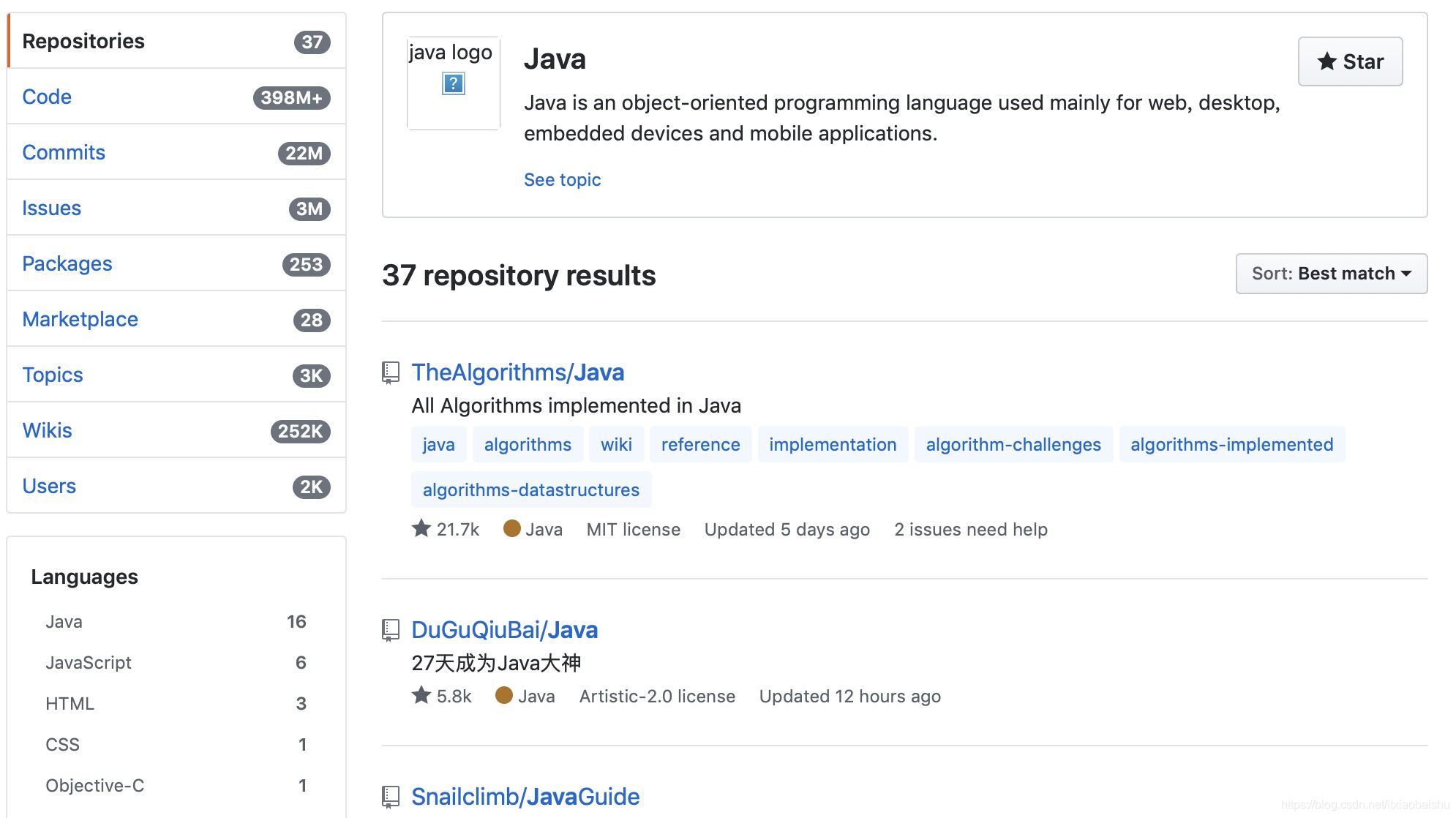Show Marketplace search results
The width and height of the screenshot is (1456, 818).
(176, 319)
